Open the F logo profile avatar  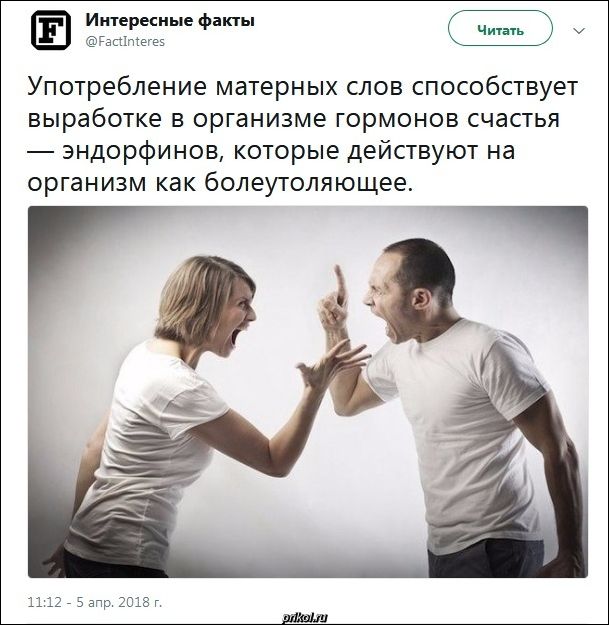pyautogui.click(x=51, y=30)
